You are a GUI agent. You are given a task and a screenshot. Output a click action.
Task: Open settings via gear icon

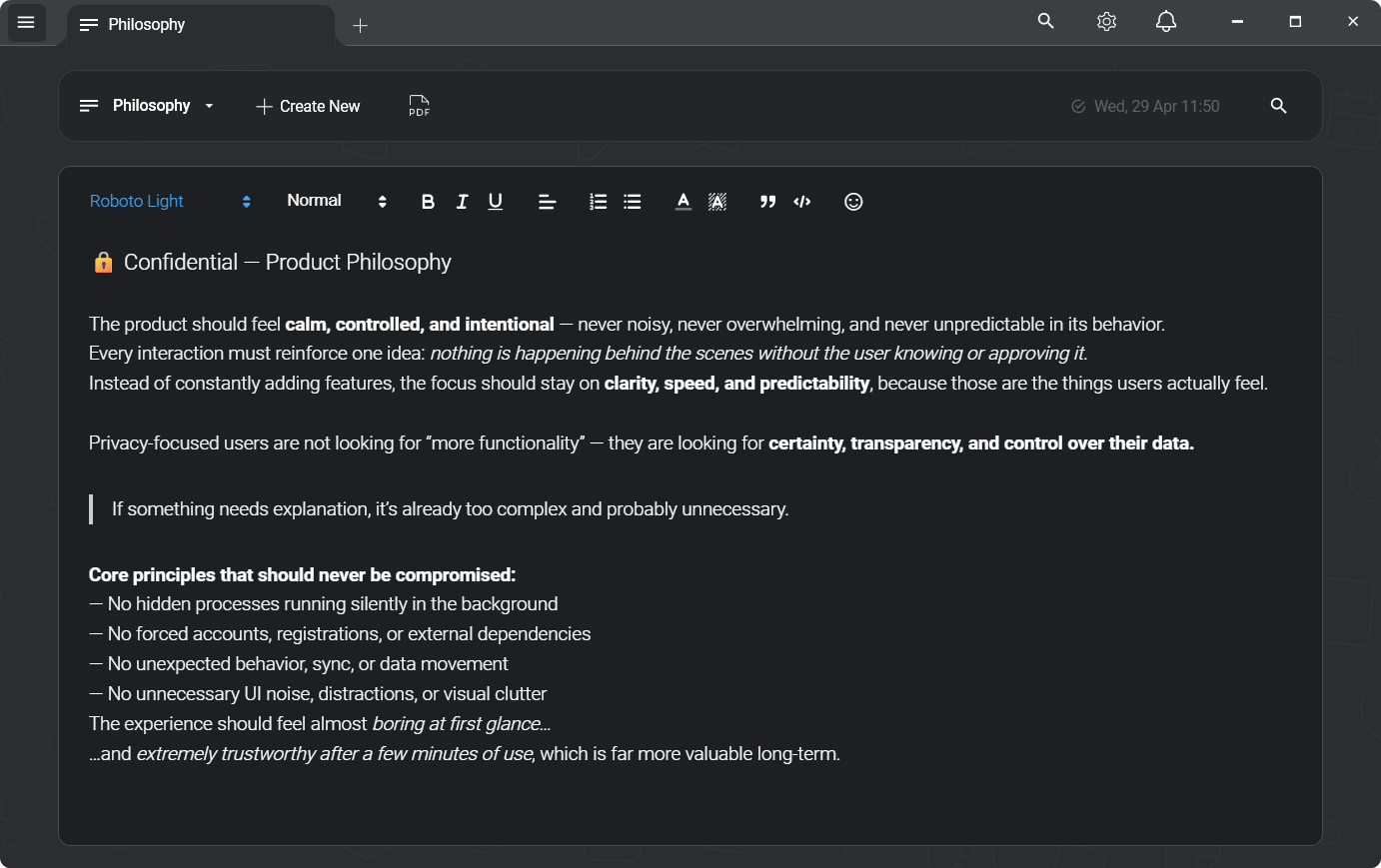coord(1106,22)
